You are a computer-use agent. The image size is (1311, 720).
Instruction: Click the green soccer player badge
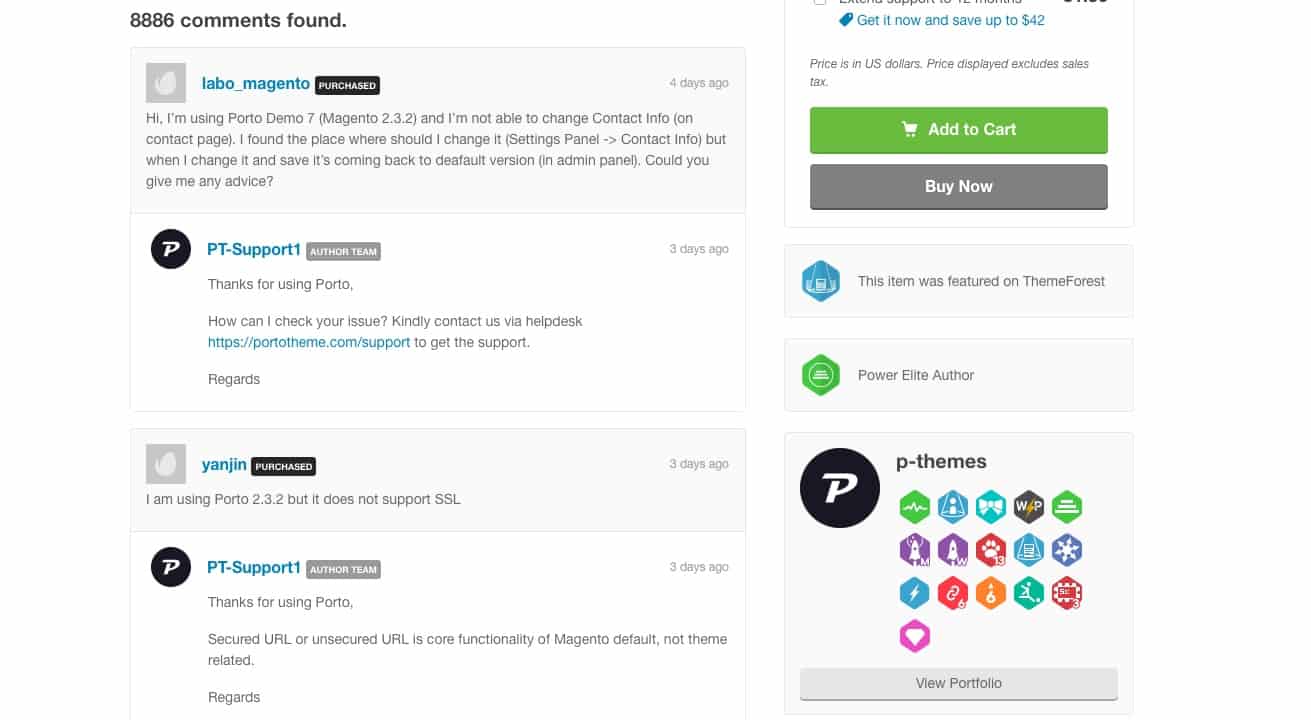[x=1029, y=593]
